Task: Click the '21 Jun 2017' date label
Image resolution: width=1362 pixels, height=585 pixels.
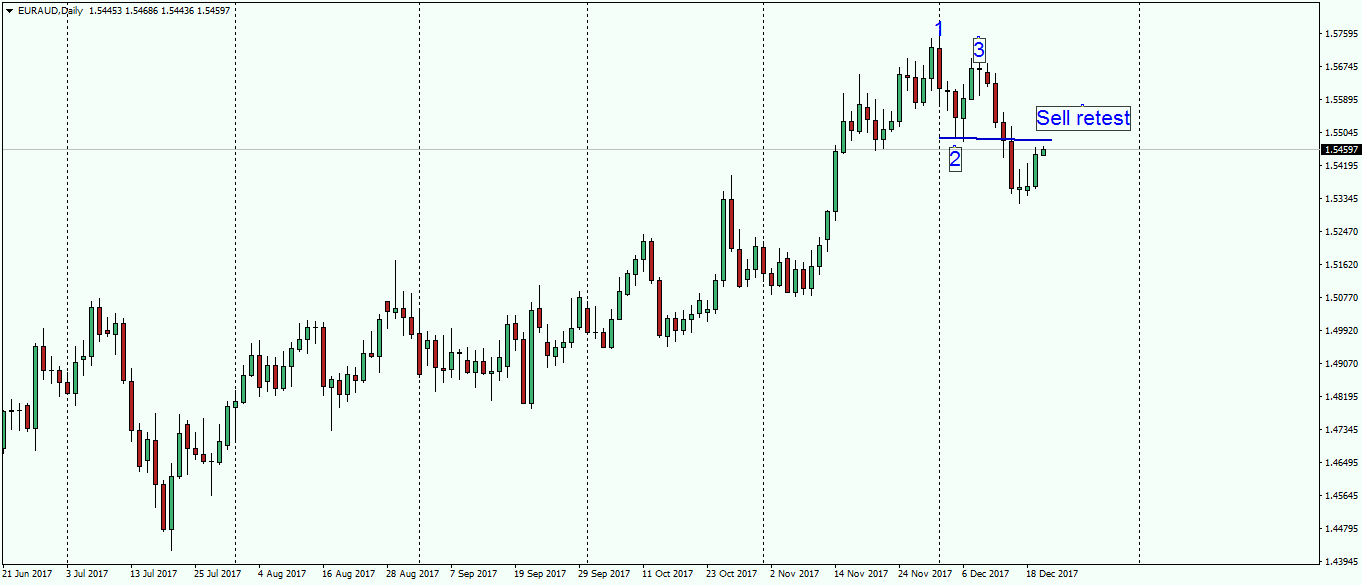Action: click(28, 575)
